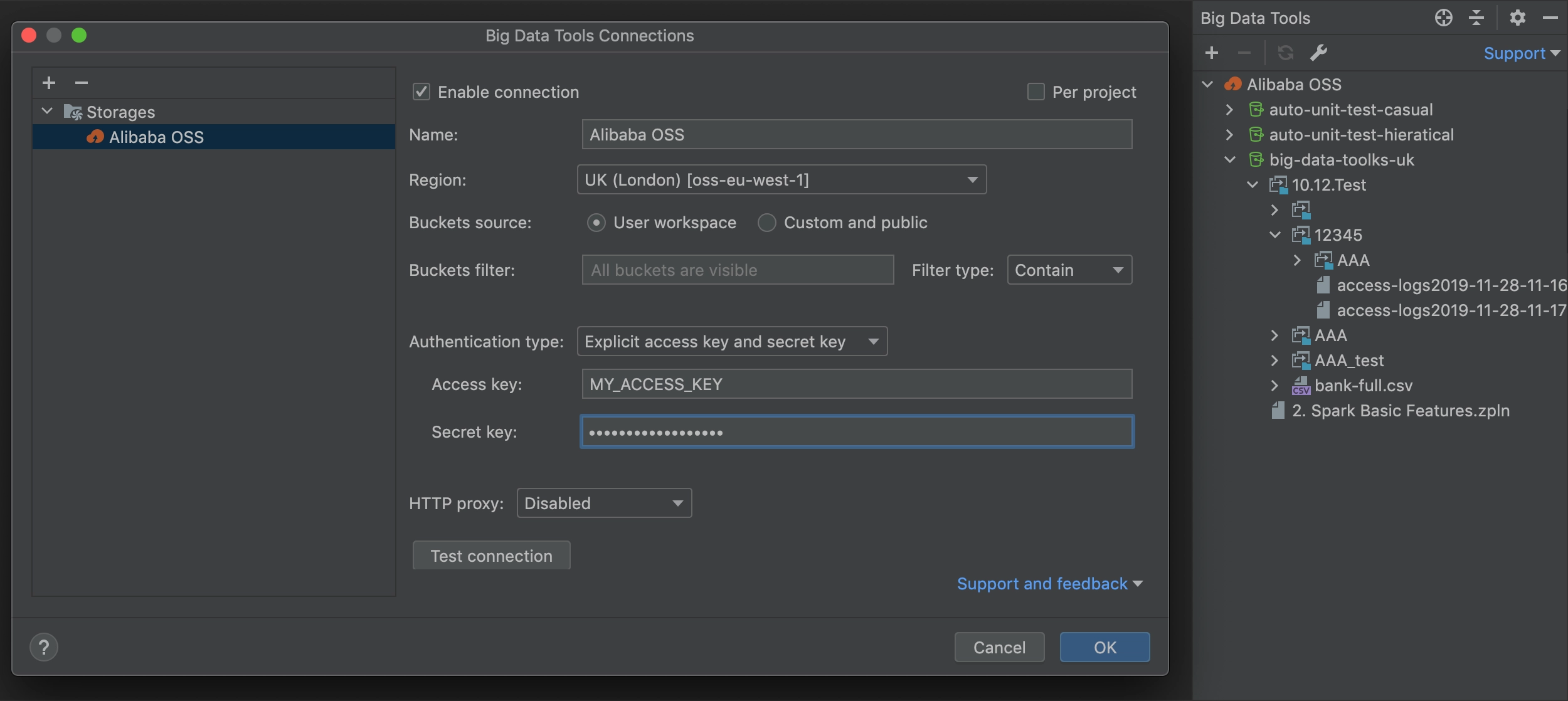
Task: Click the Storages folder icon
Action: click(x=73, y=112)
